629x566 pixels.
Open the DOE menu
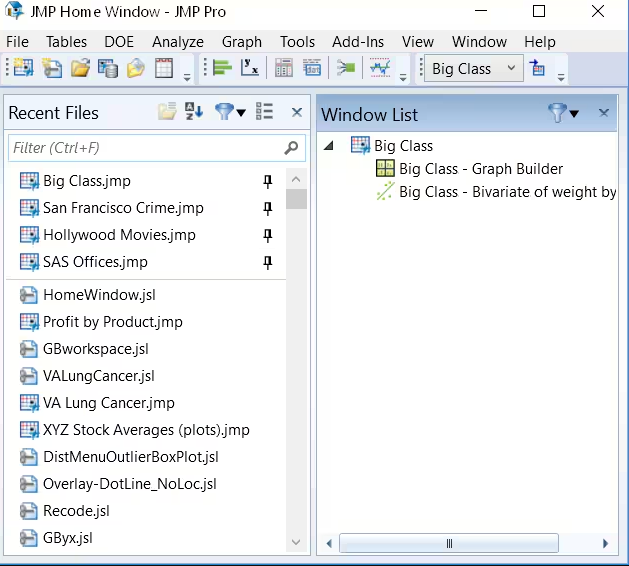119,42
